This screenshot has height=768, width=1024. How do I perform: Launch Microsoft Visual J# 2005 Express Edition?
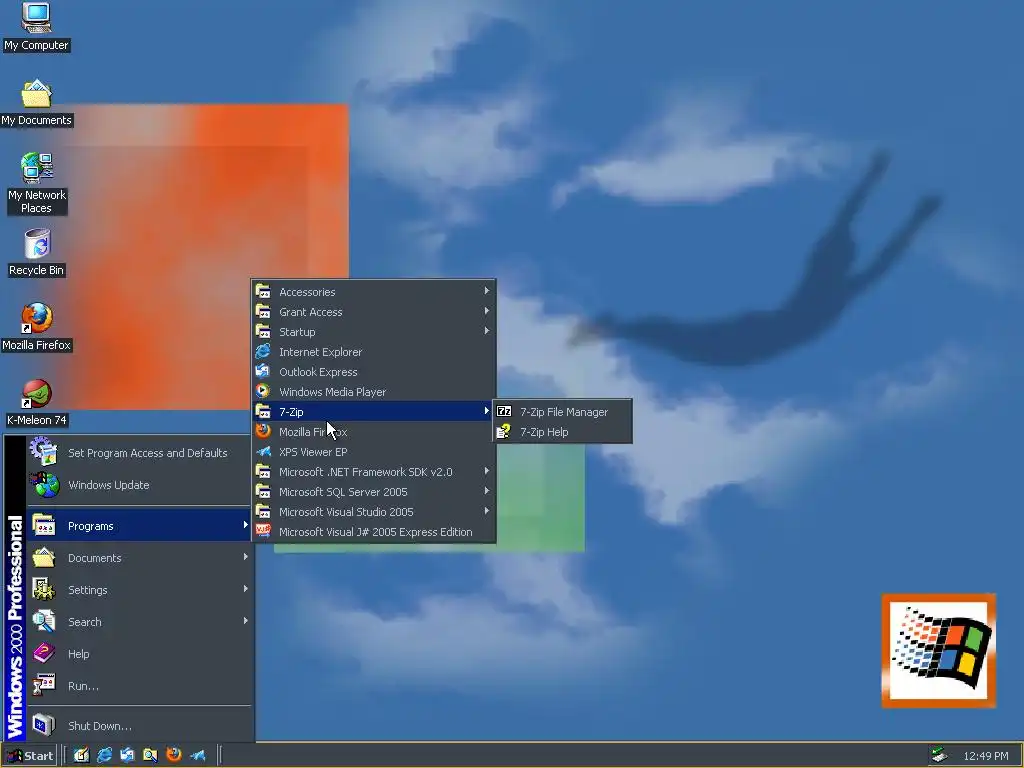[374, 532]
